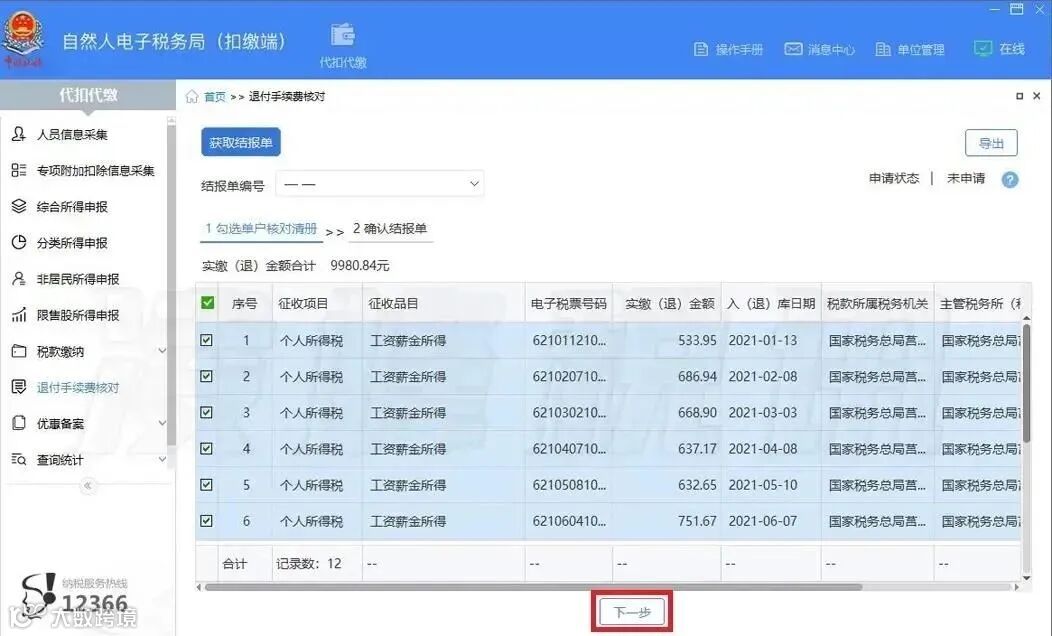Viewport: 1052px width, 636px height.
Task: Switch to step 1 勾选单户核对清册 tab
Action: (261, 229)
